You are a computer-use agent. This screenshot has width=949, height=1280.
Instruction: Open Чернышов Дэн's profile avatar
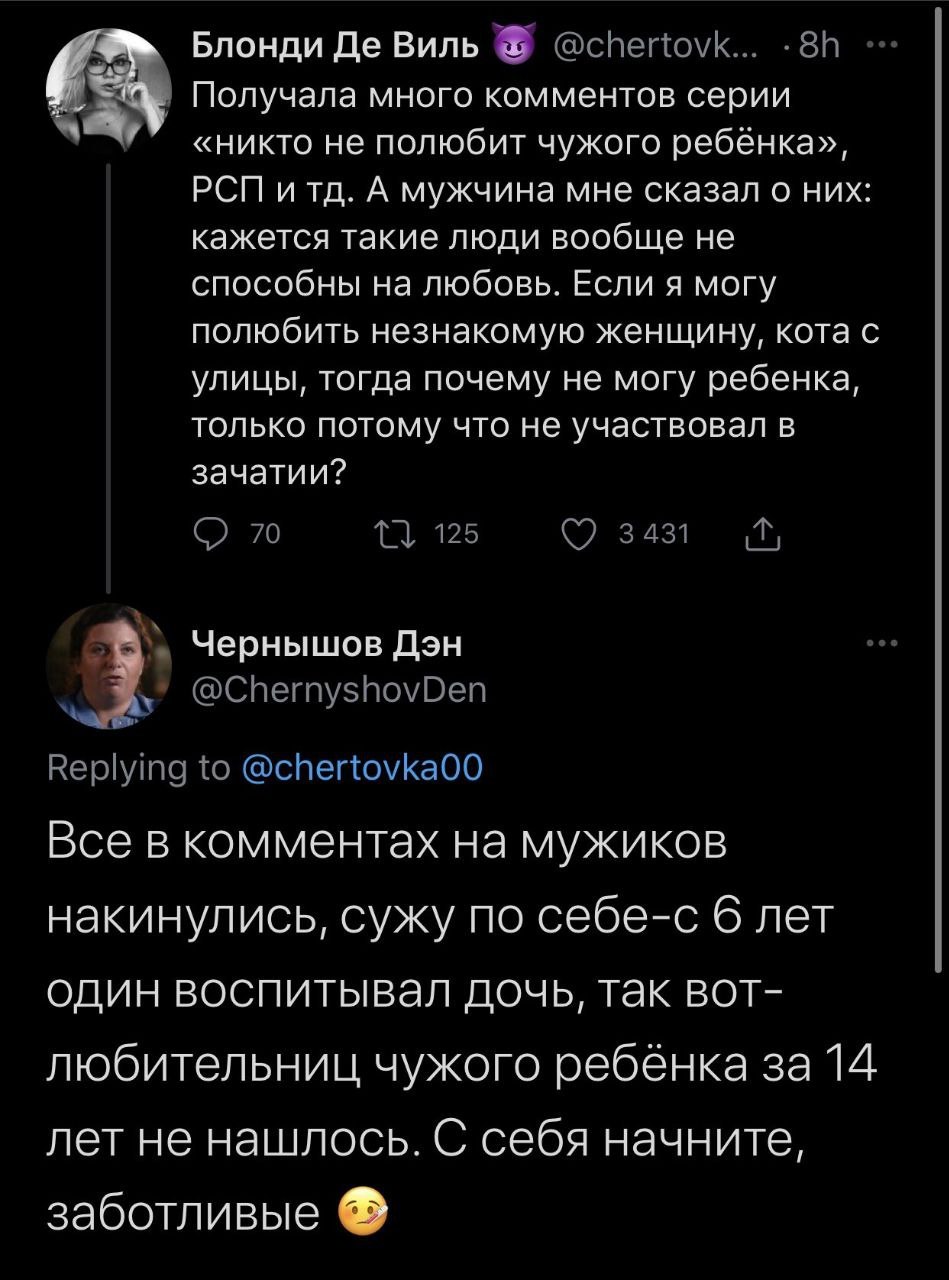(x=108, y=667)
